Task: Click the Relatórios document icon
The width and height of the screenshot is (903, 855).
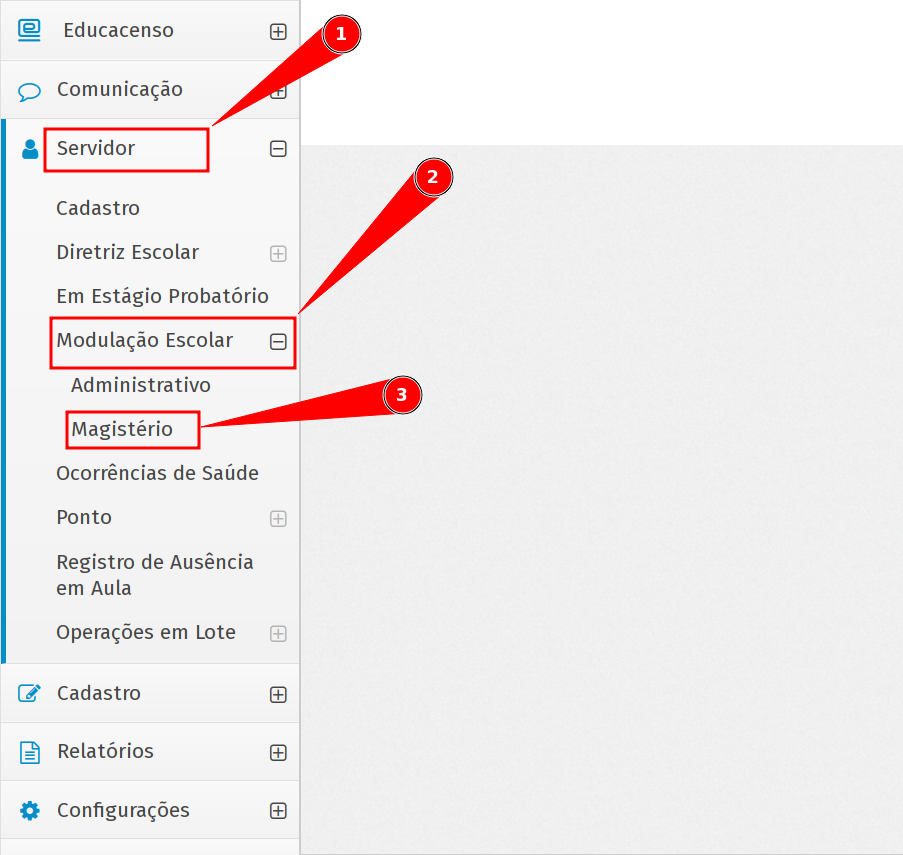Action: click(x=30, y=752)
